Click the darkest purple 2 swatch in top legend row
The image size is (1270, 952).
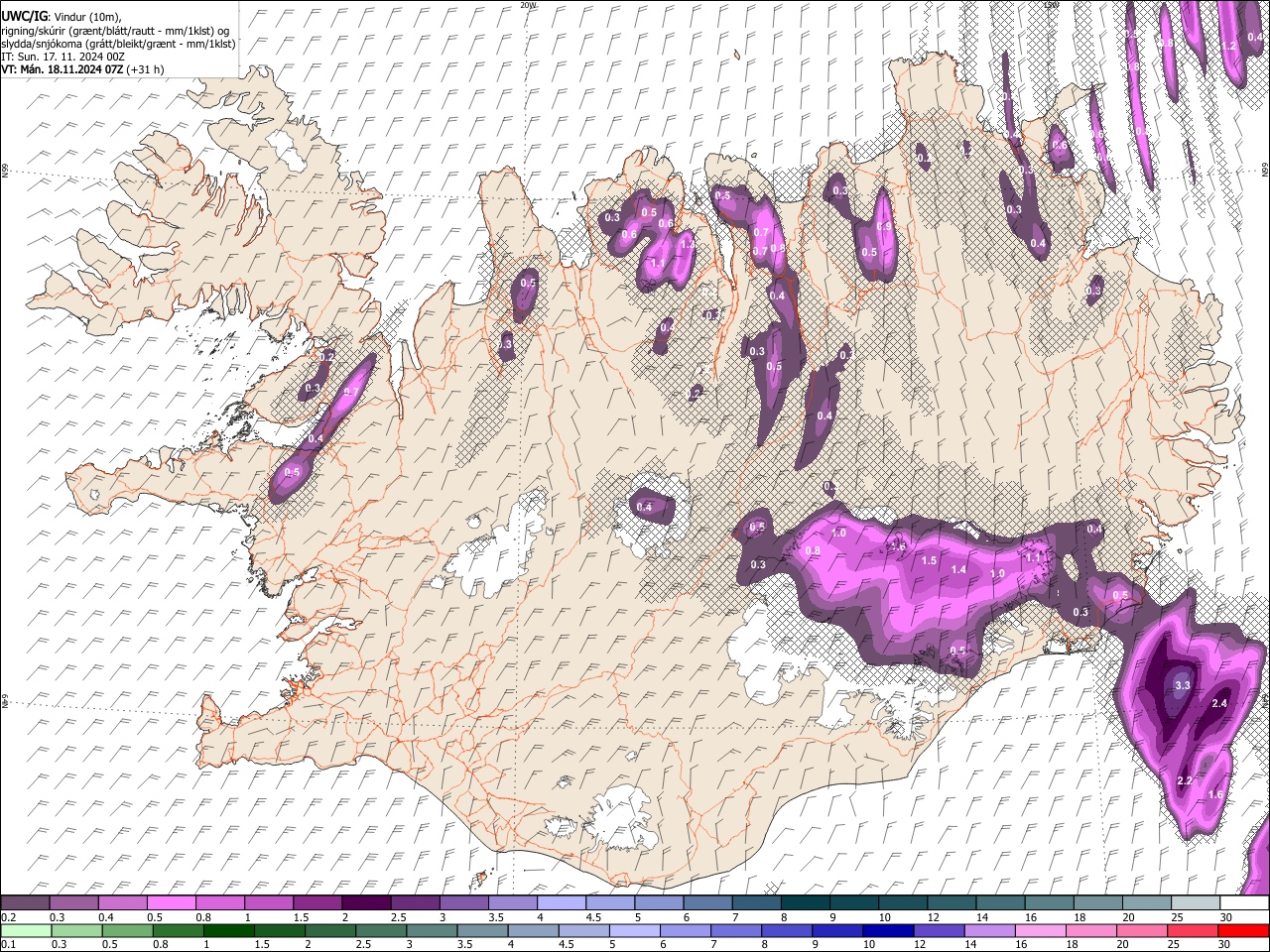coord(365,902)
